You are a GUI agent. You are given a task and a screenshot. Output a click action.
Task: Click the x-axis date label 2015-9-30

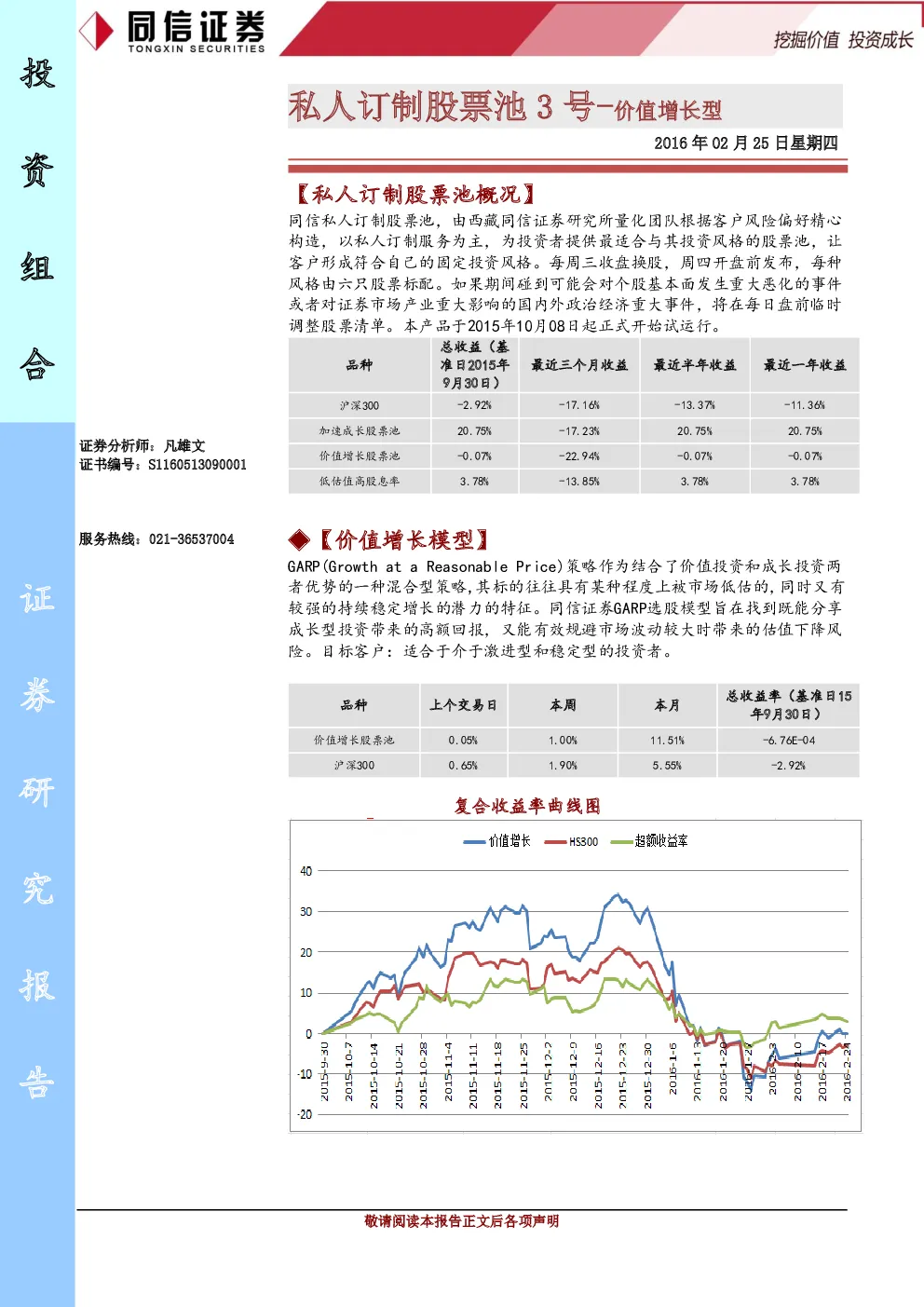tap(324, 1072)
